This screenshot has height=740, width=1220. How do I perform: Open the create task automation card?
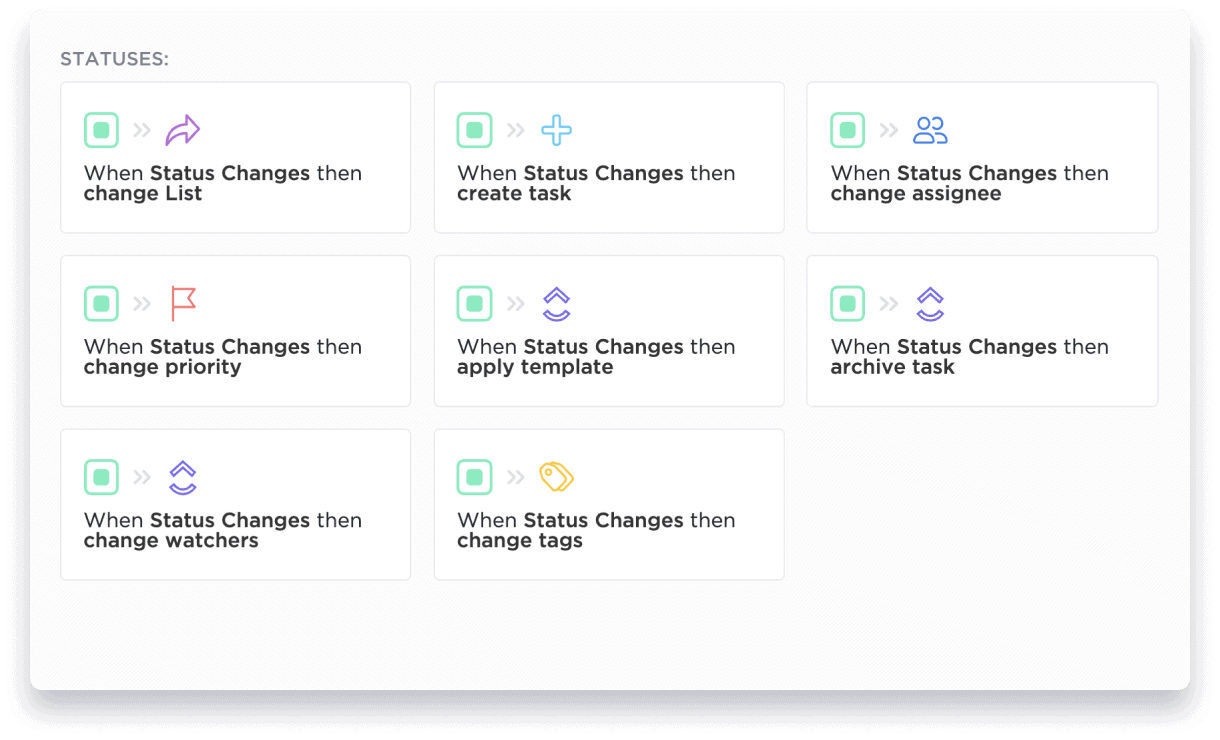tap(609, 157)
